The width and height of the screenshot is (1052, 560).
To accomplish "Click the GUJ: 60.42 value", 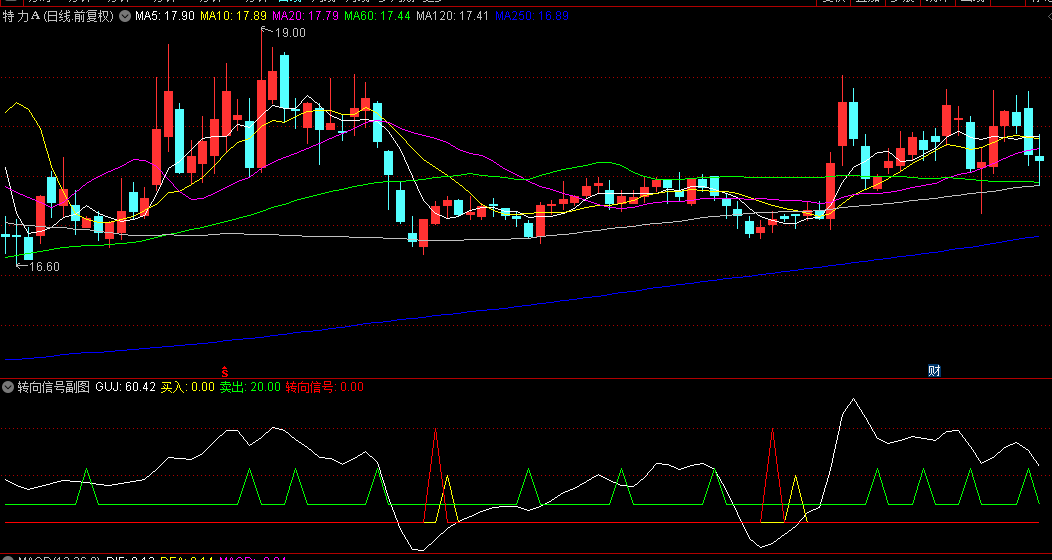I will (x=125, y=387).
